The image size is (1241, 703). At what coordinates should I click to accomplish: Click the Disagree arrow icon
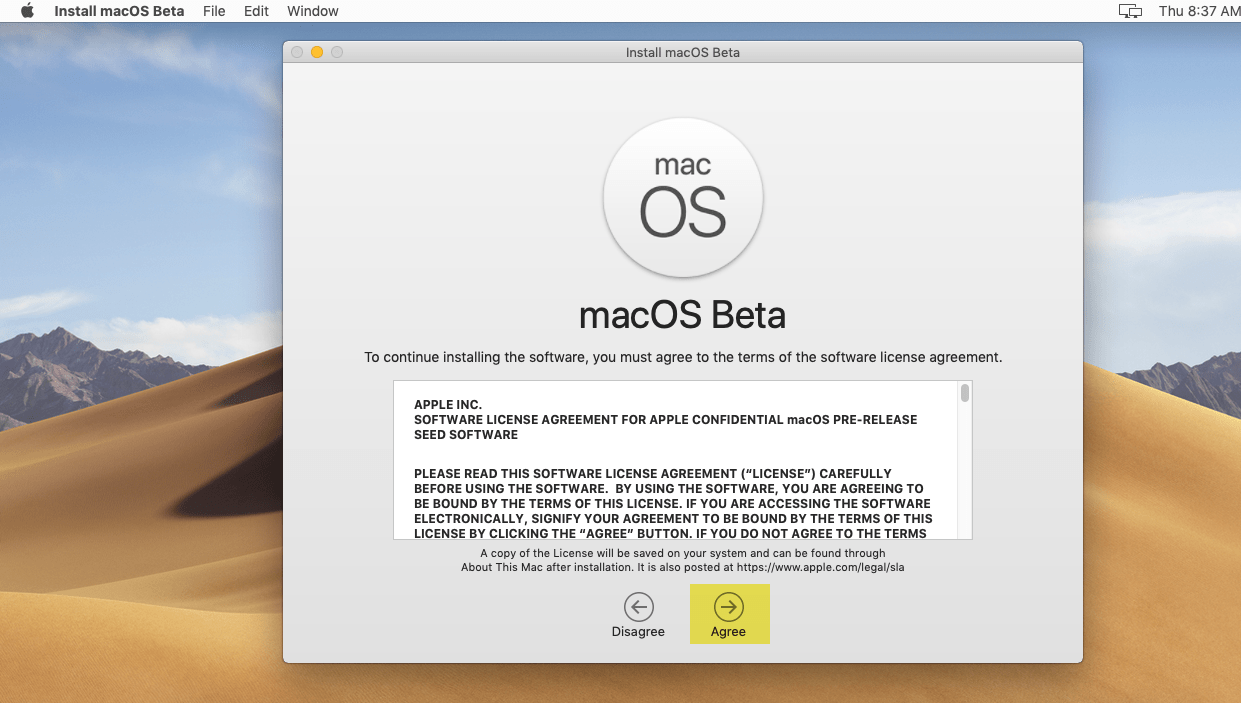[x=638, y=606]
